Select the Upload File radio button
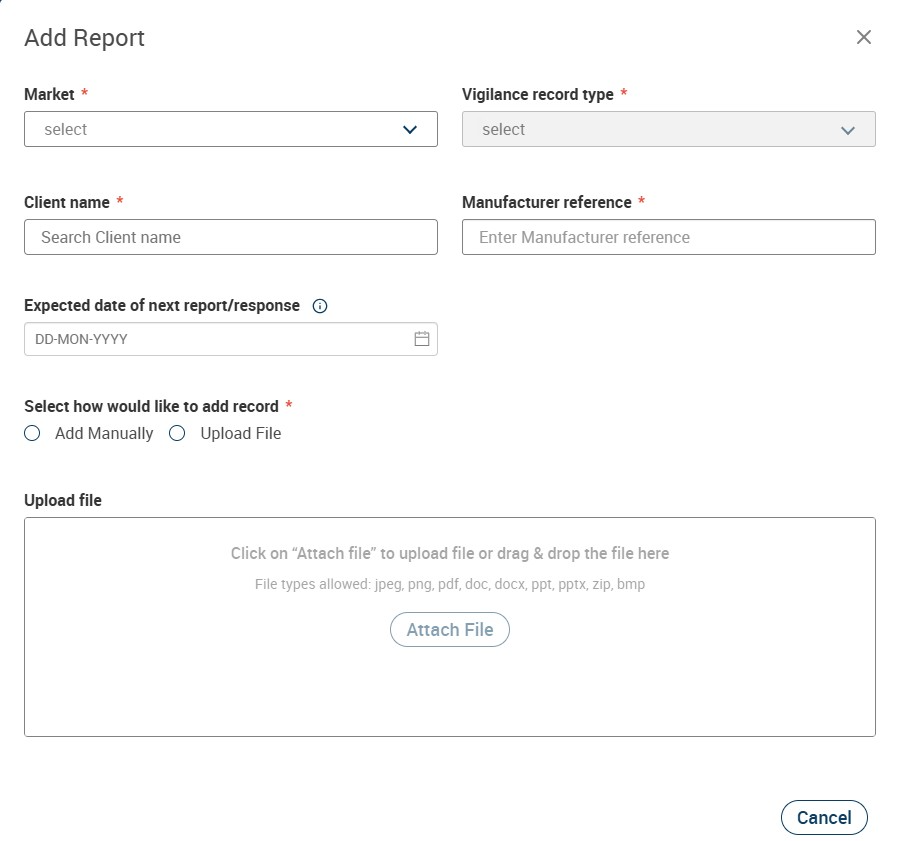 [177, 433]
